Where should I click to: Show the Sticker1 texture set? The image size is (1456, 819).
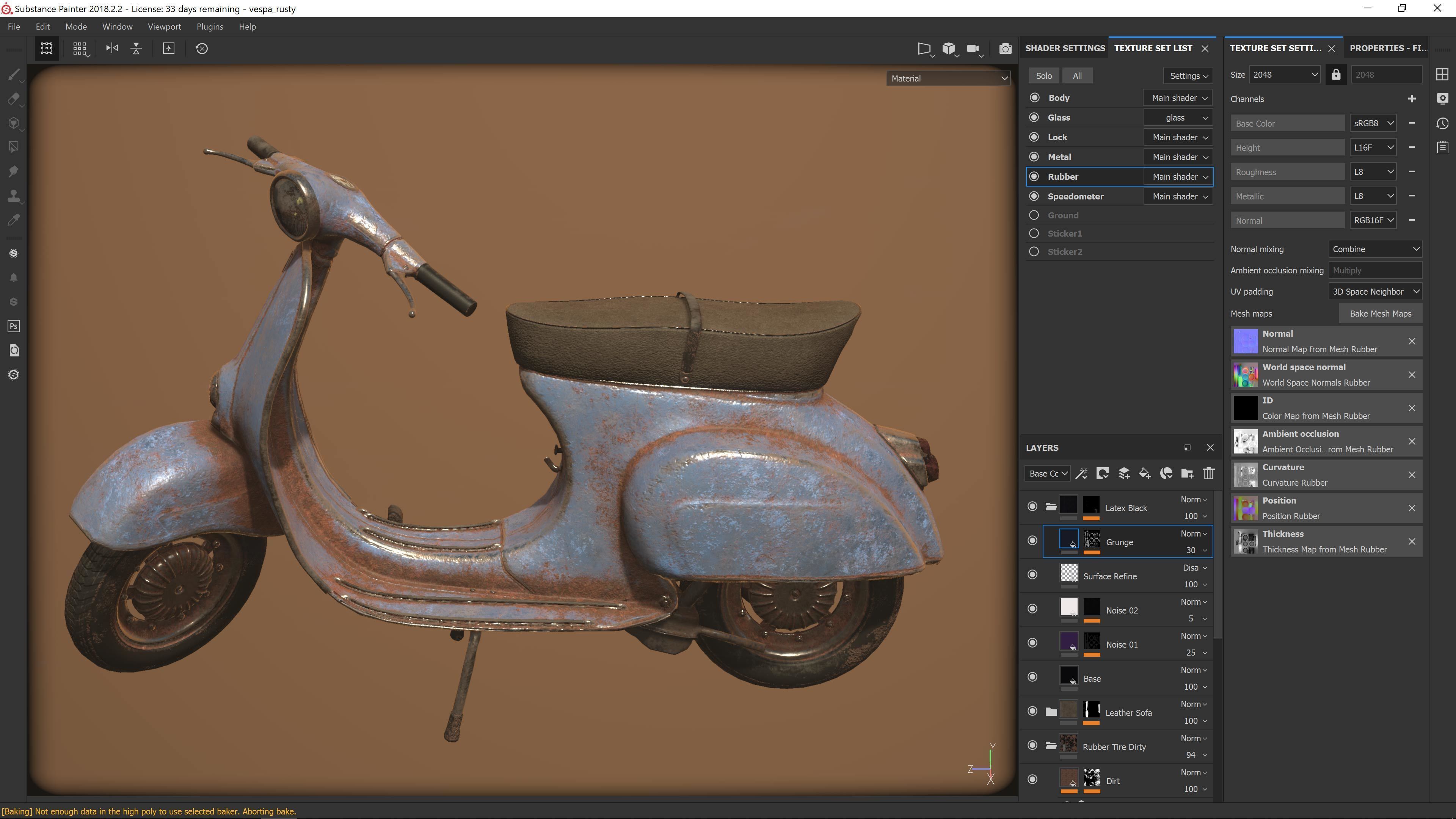(x=1034, y=234)
